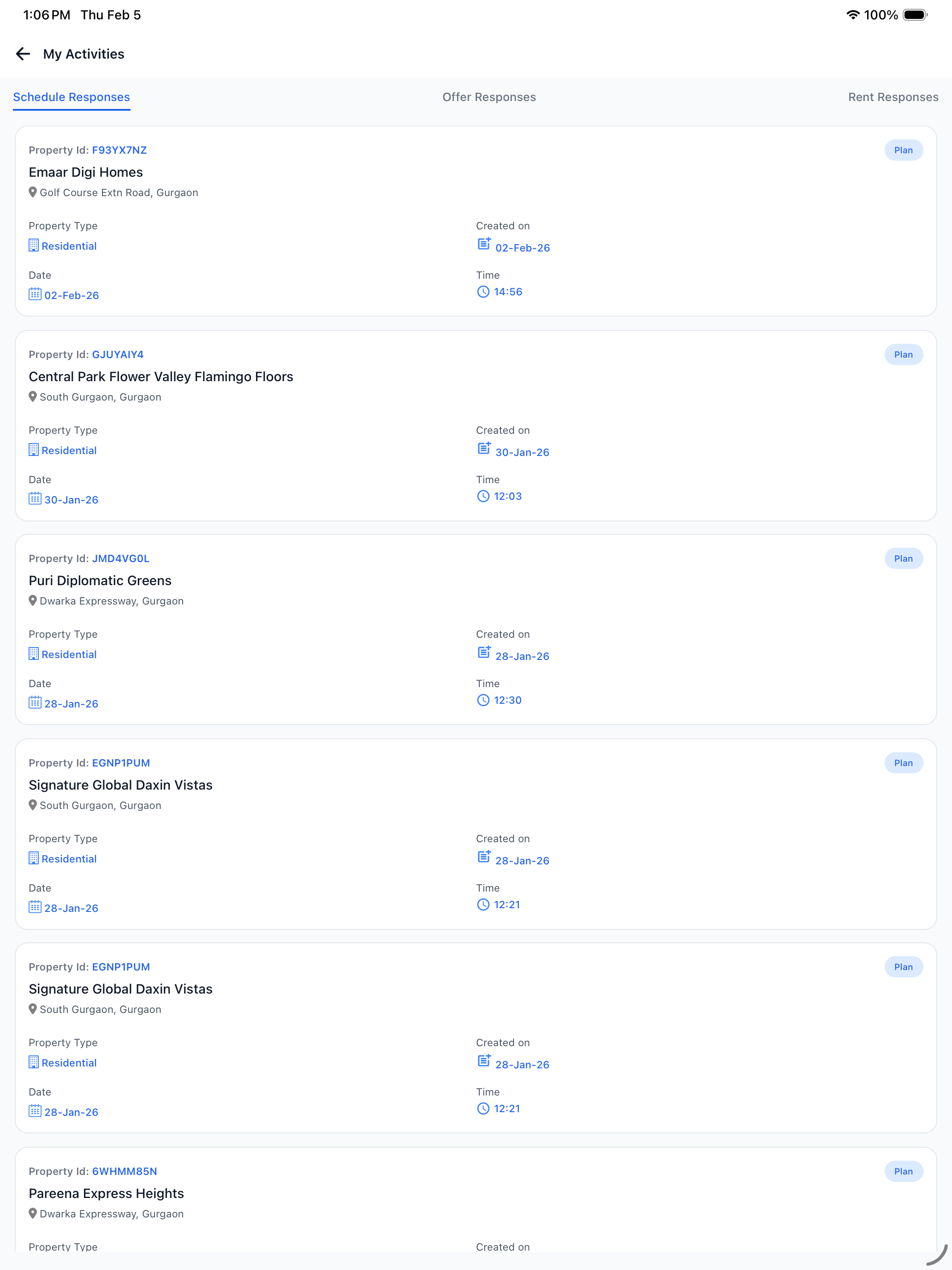Click created-on icon beside 02-Feb-26
Screen dimensions: 952x1270
tap(484, 244)
